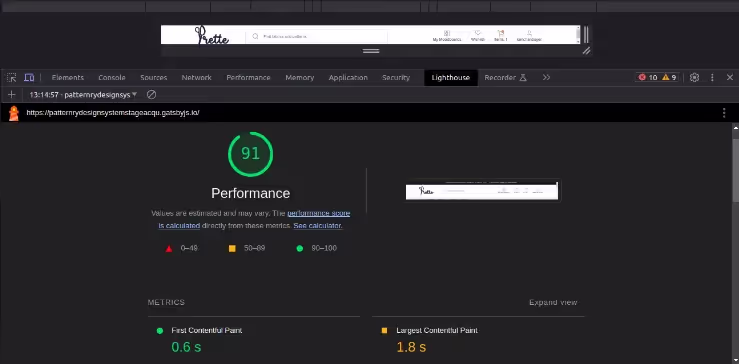This screenshot has width=739, height=364.
Task: Open the Security tab
Action: click(x=396, y=78)
